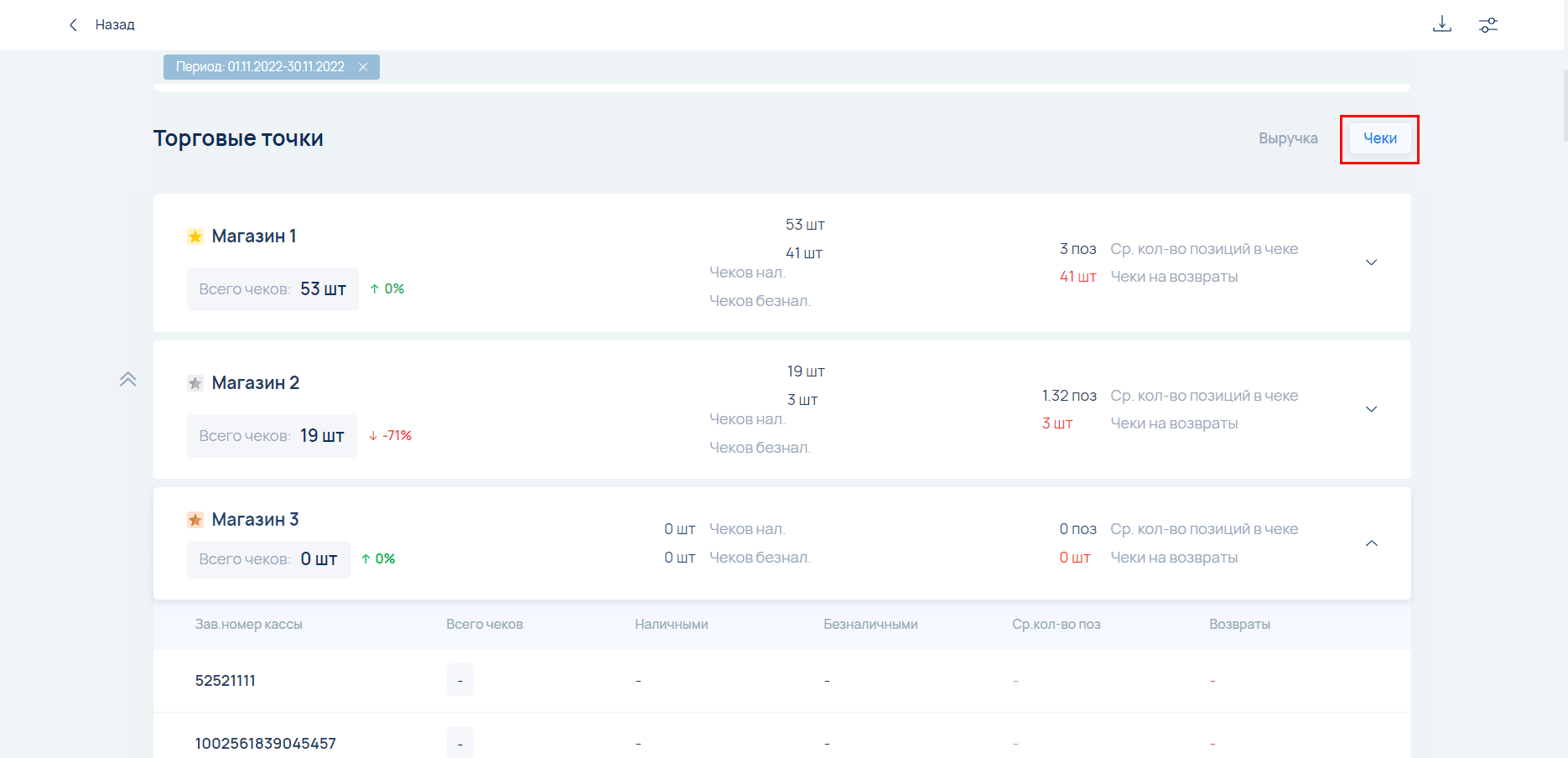Click the Ср.кол-во поз column header
This screenshot has height=758, width=1568.
click(x=1056, y=625)
